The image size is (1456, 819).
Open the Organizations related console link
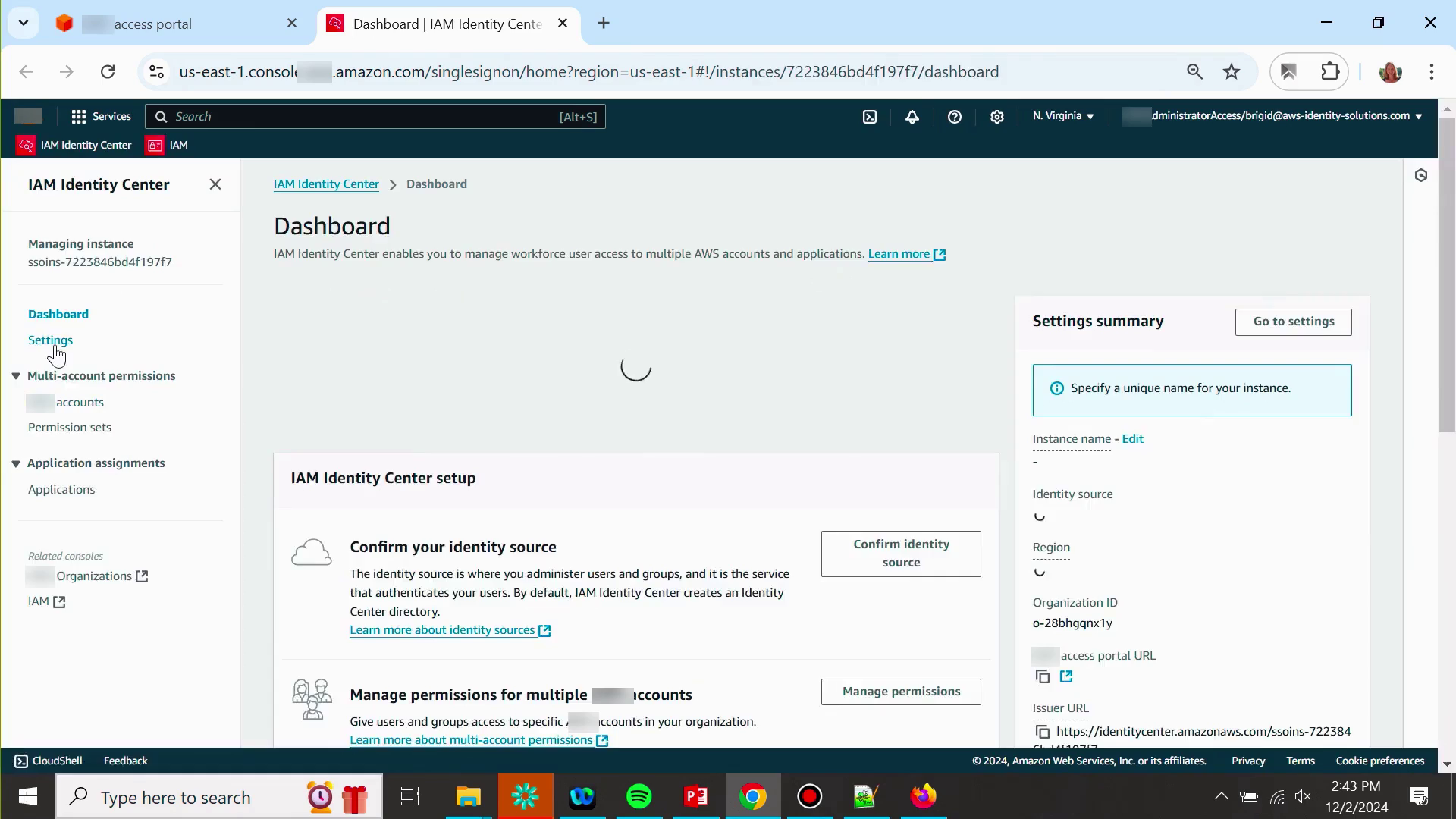(88, 576)
